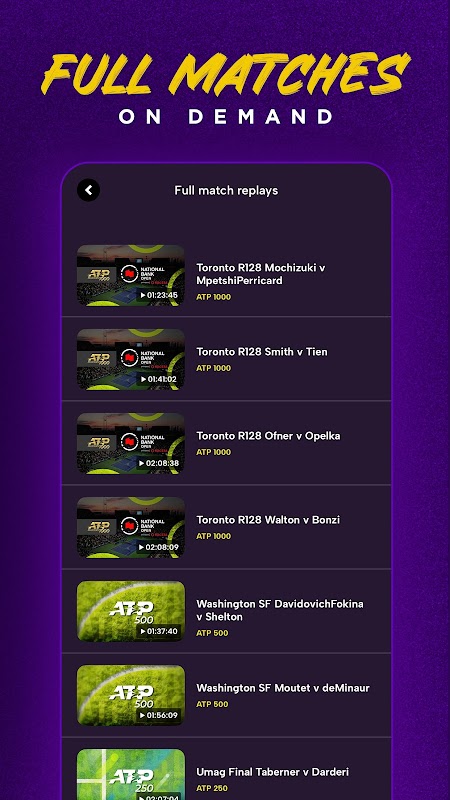Play the Smith v Tien replay video
Viewport: 450px width, 800px height.
[131, 359]
